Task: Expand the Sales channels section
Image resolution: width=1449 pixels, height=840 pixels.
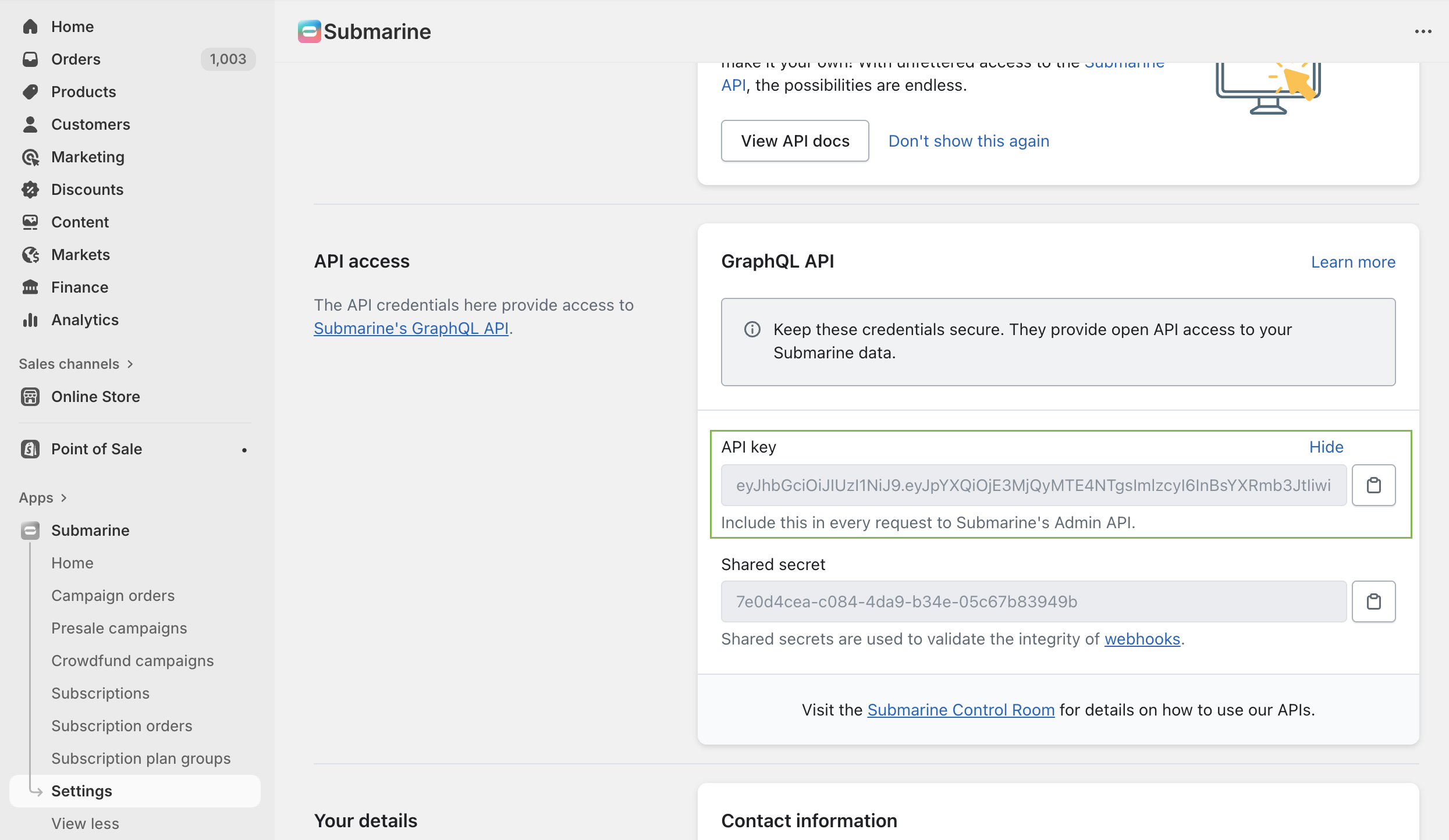Action: (x=76, y=364)
